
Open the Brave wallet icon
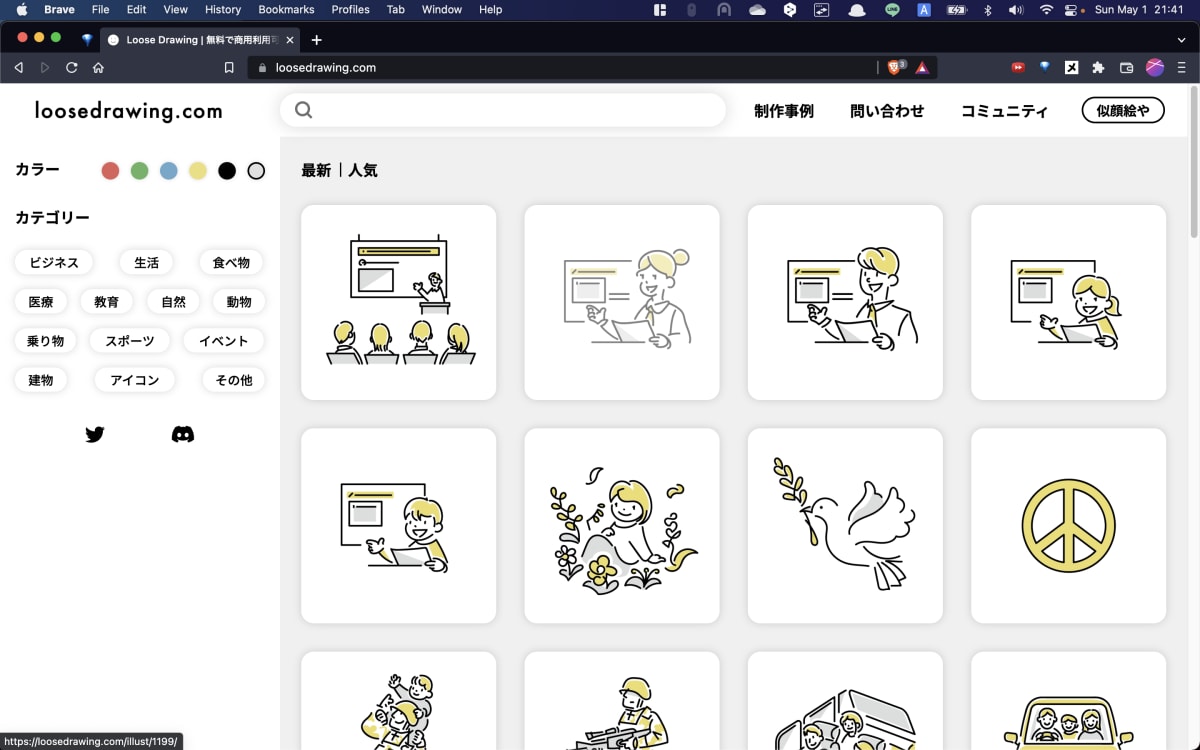(1126, 68)
